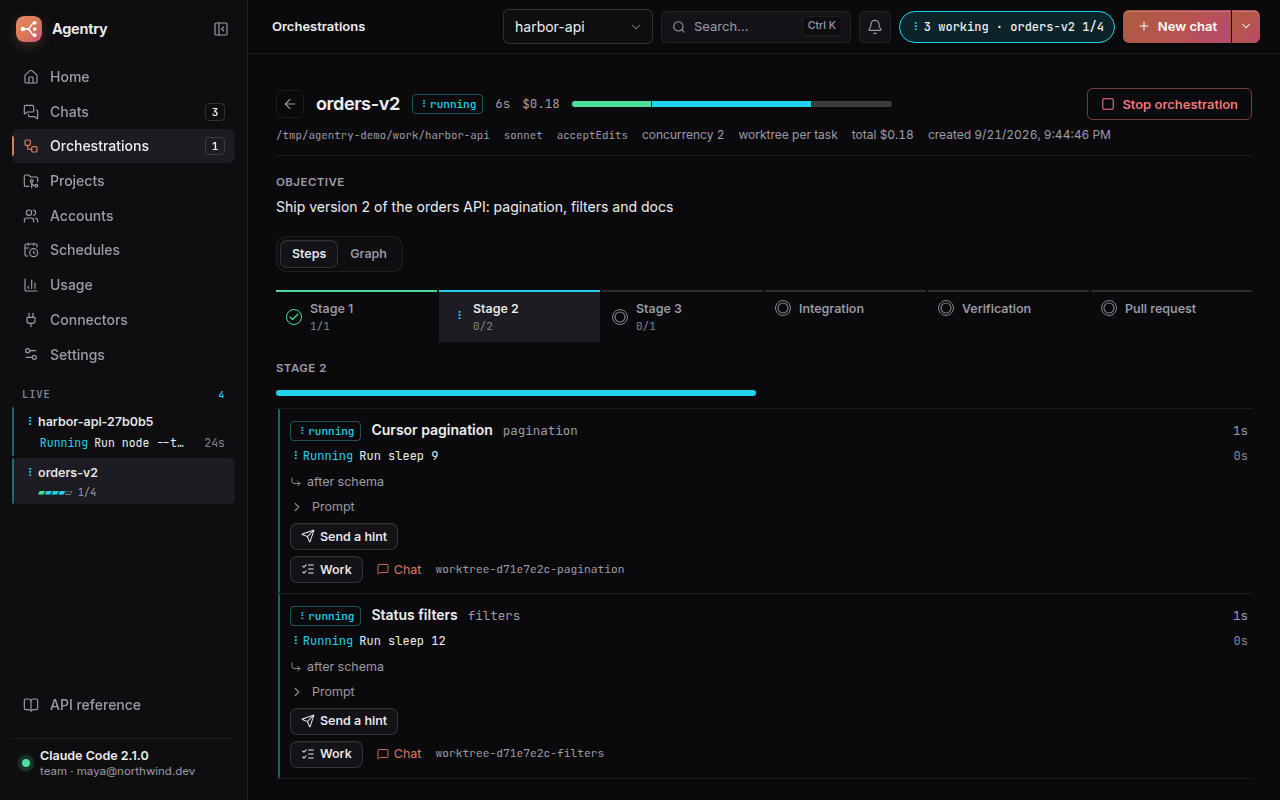
Task: Open the harbor-api project dropdown
Action: pos(578,27)
